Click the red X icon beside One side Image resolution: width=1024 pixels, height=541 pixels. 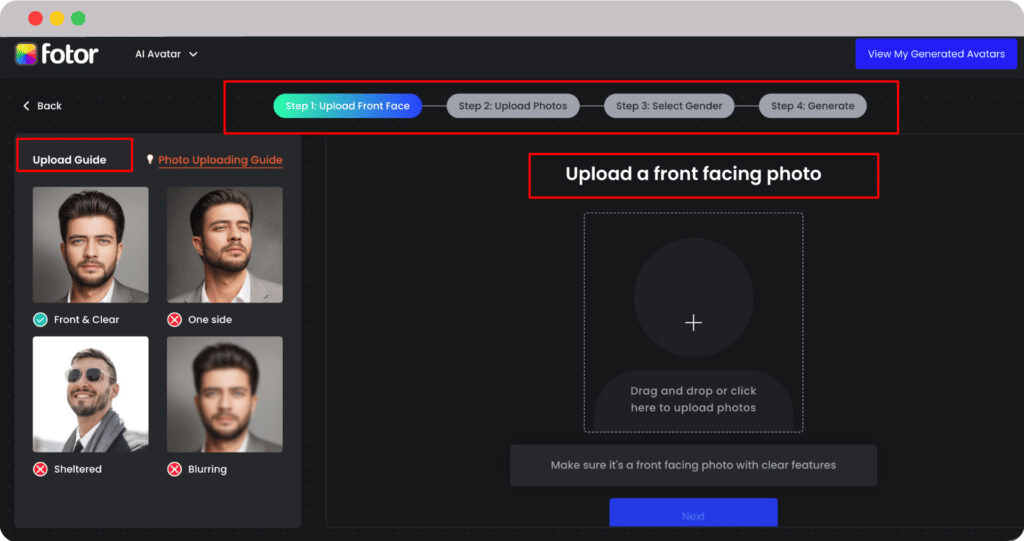point(174,320)
